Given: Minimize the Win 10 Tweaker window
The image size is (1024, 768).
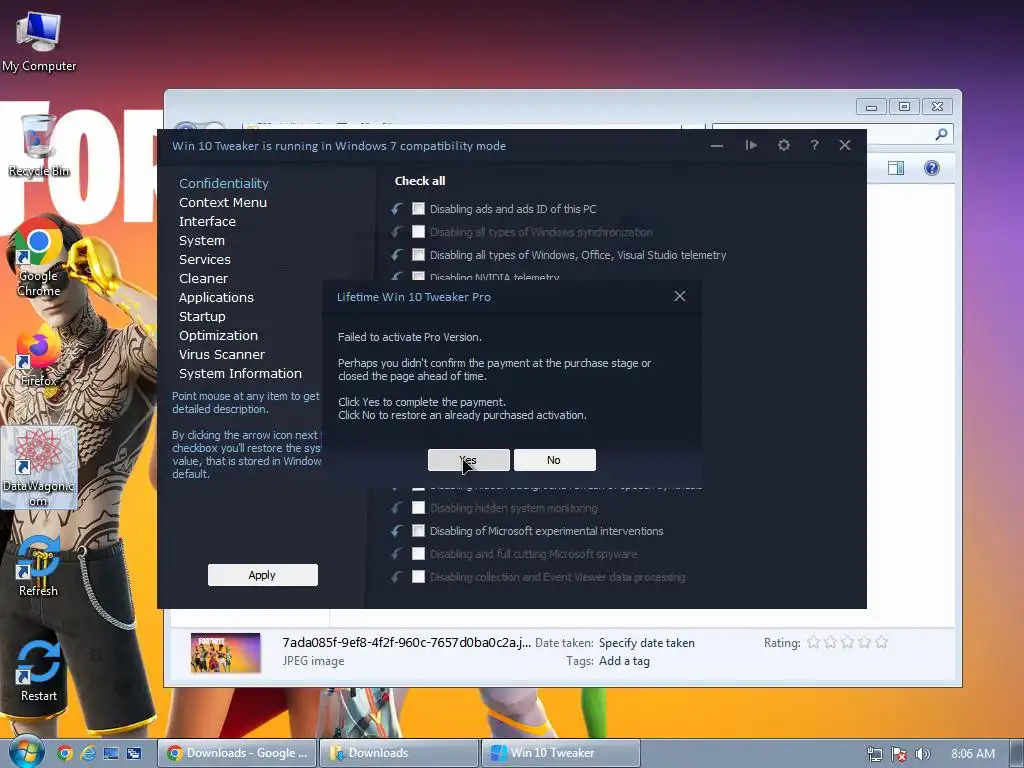Looking at the screenshot, I should tap(717, 146).
